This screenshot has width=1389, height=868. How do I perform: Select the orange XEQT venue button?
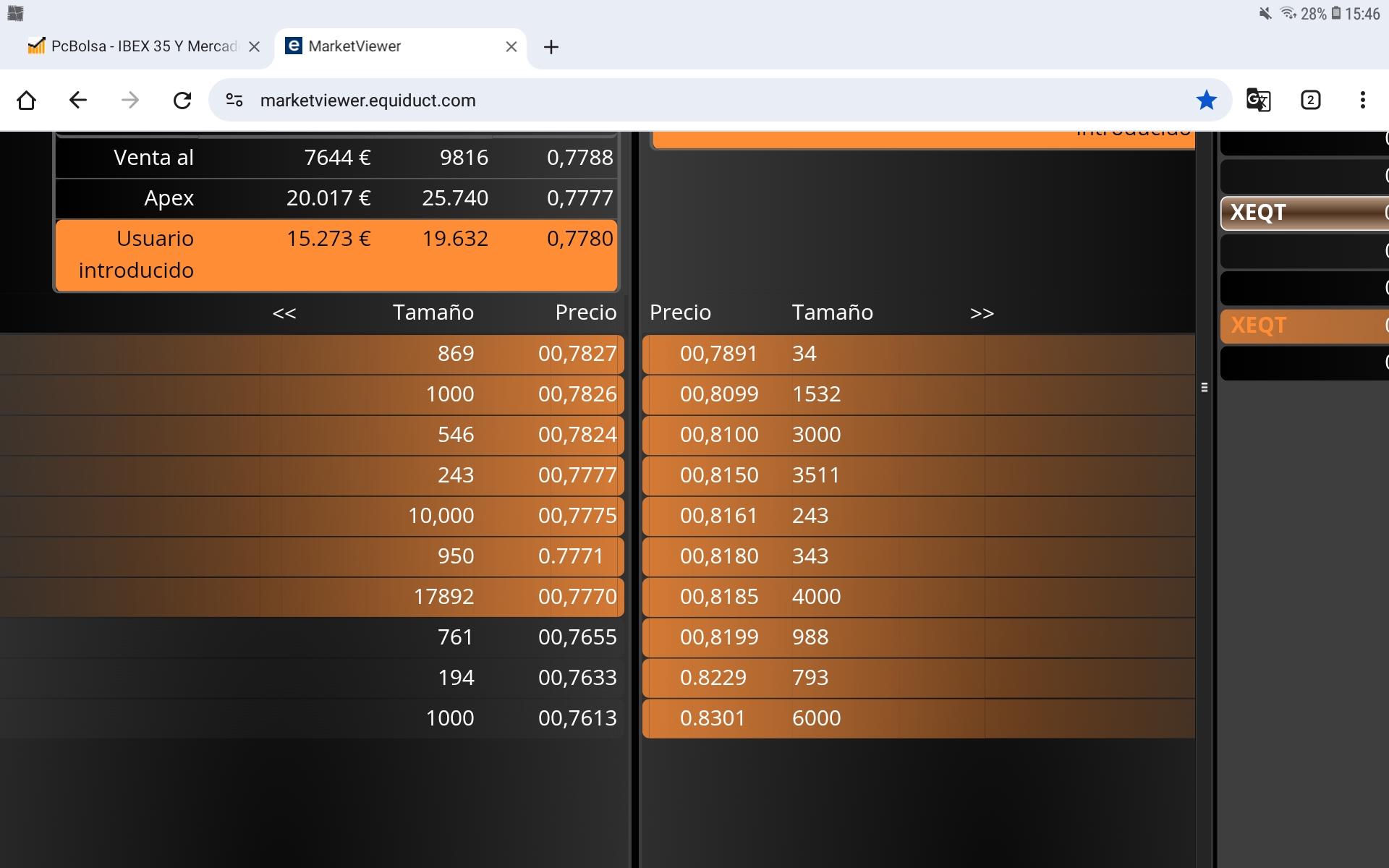(x=1304, y=325)
